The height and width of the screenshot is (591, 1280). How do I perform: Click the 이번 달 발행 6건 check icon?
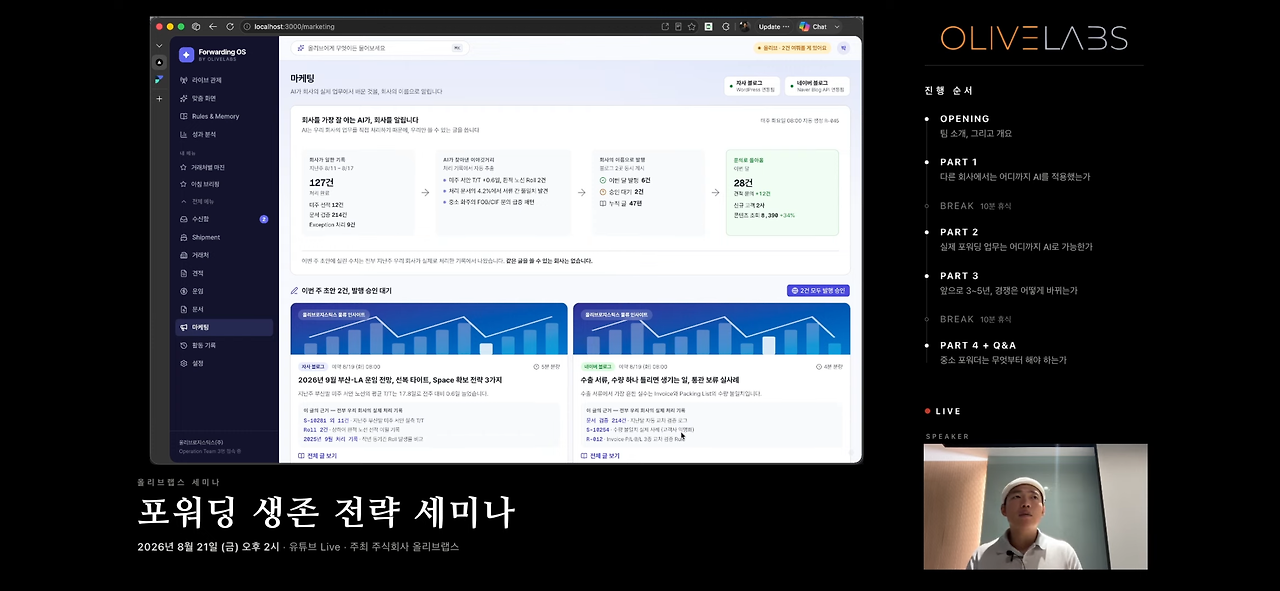coord(602,180)
